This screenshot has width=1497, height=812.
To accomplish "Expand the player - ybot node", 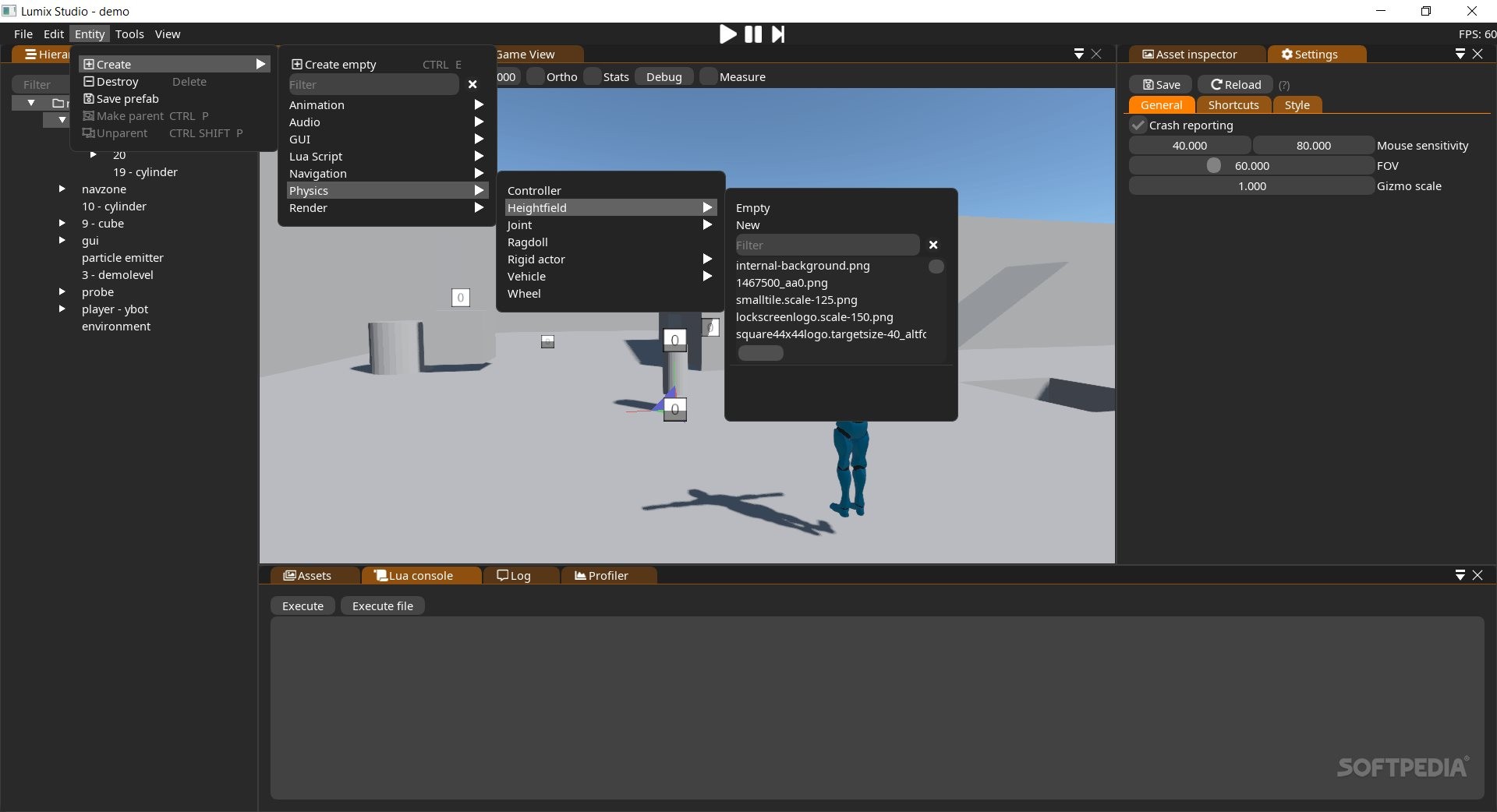I will coord(62,309).
